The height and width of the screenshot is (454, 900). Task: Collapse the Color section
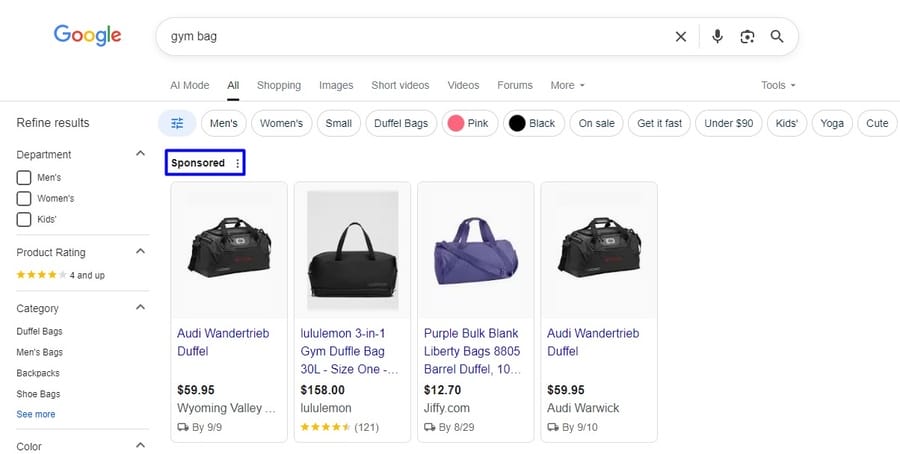coord(140,445)
